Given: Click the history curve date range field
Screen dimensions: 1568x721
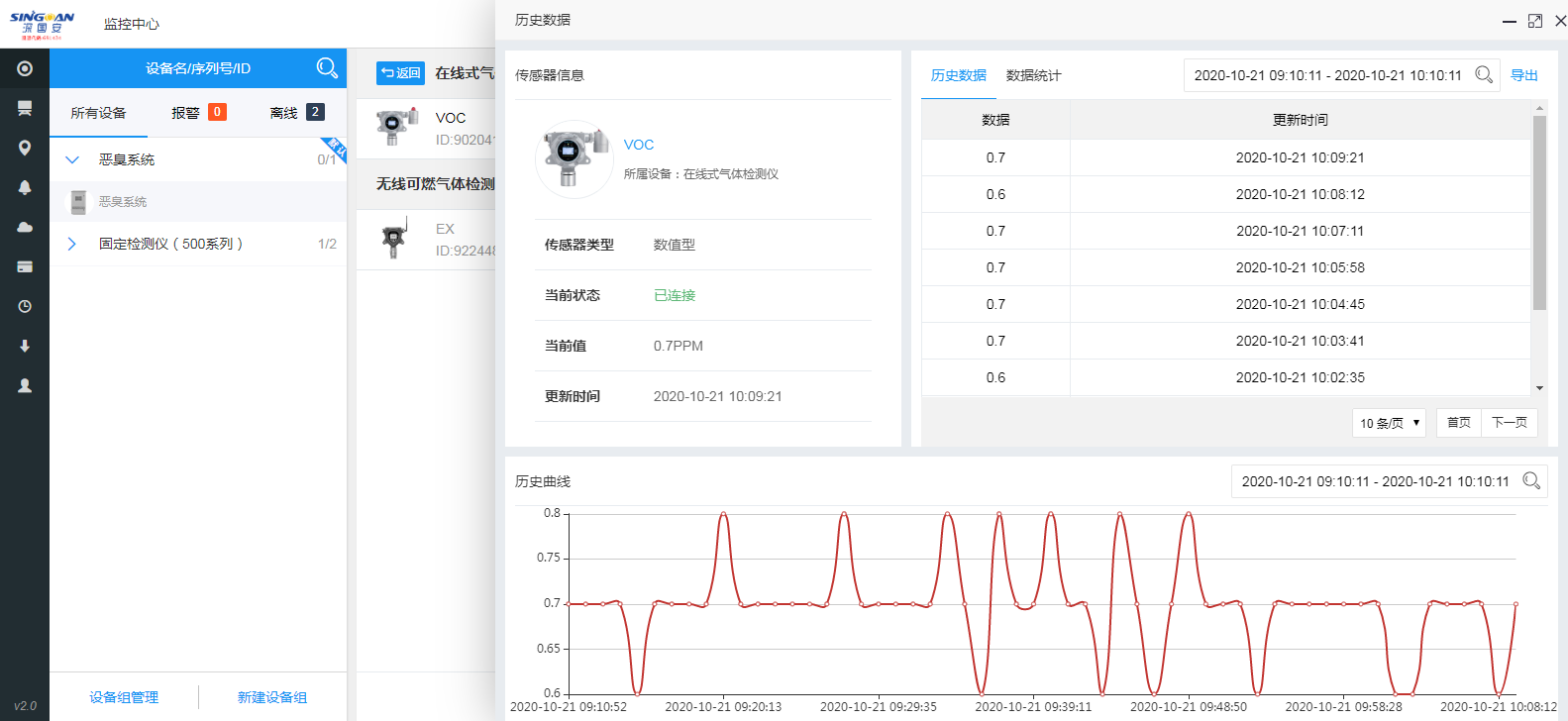Looking at the screenshot, I should click(x=1375, y=481).
